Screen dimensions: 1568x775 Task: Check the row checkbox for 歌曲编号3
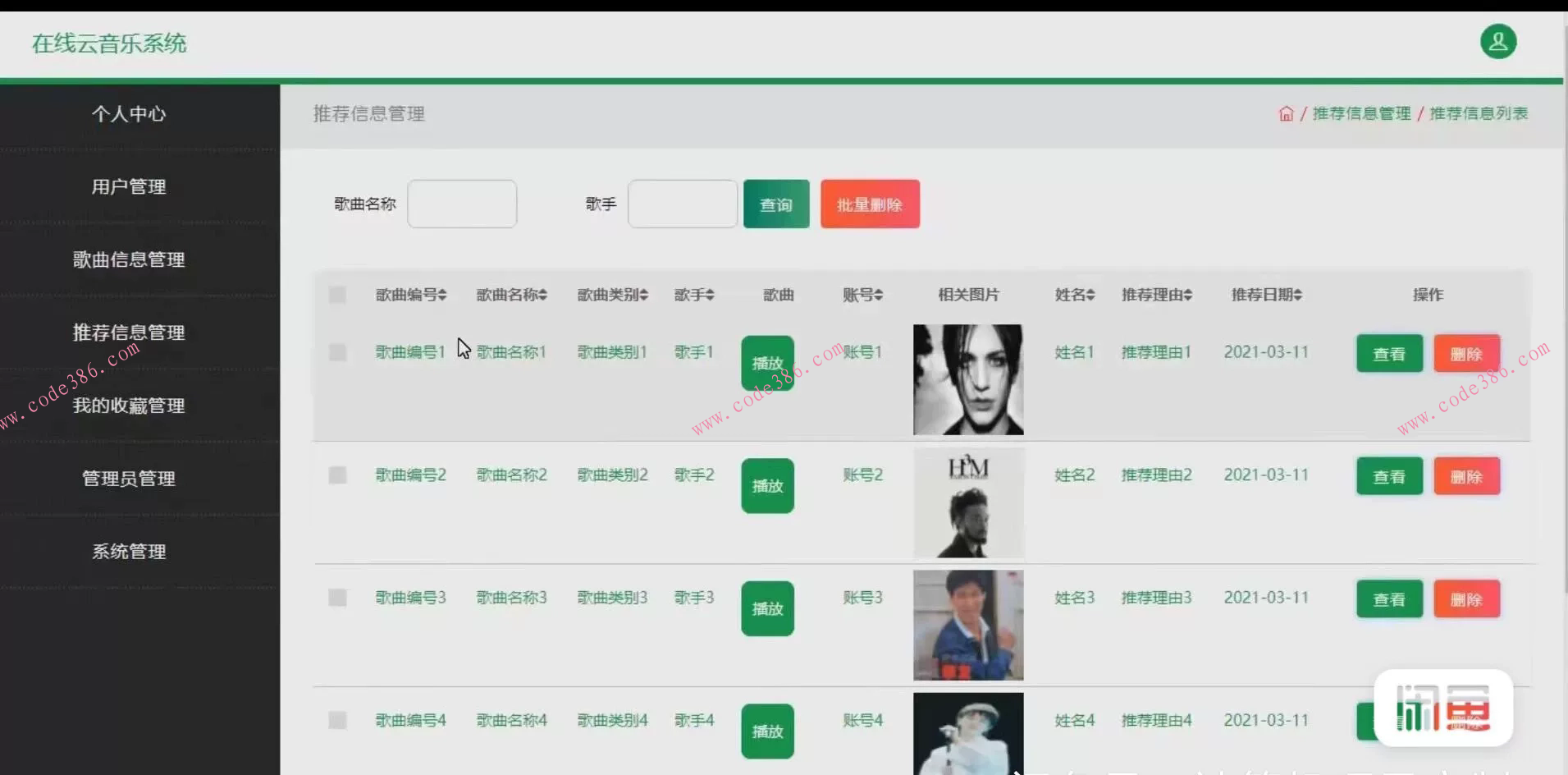(337, 597)
